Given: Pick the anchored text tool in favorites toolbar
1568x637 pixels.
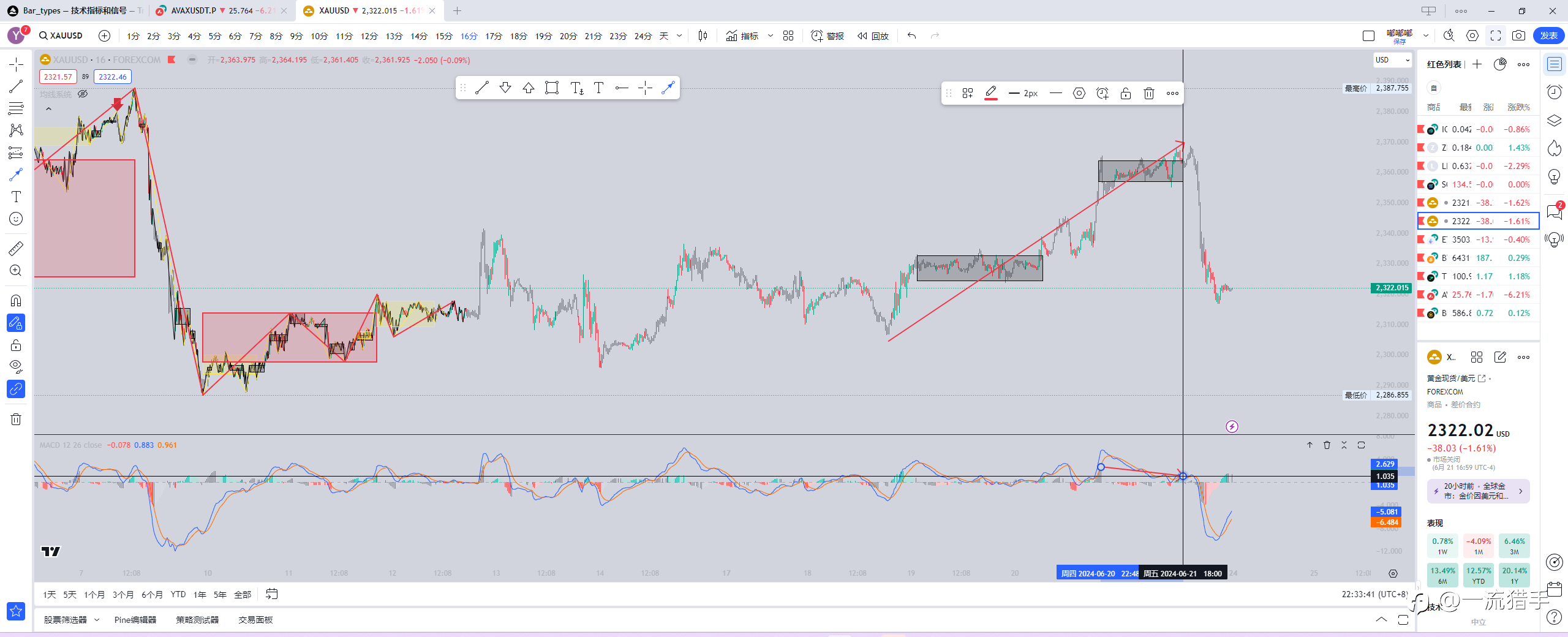Looking at the screenshot, I should (x=576, y=88).
